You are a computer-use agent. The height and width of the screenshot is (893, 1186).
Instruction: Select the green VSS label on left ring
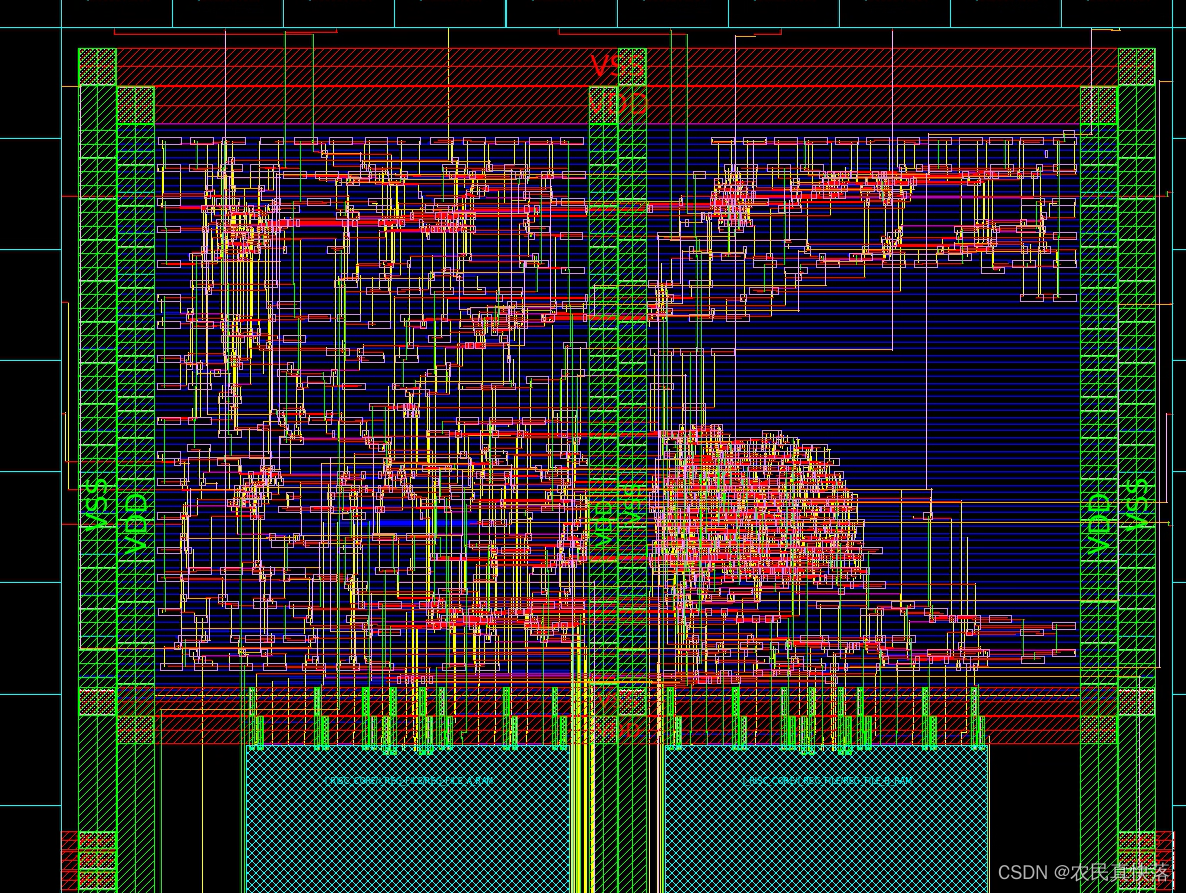(97, 505)
